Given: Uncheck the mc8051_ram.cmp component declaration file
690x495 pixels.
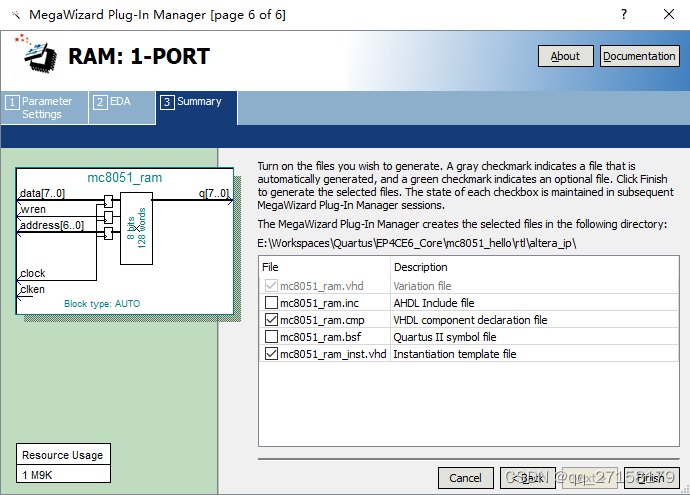Looking at the screenshot, I should coord(271,320).
